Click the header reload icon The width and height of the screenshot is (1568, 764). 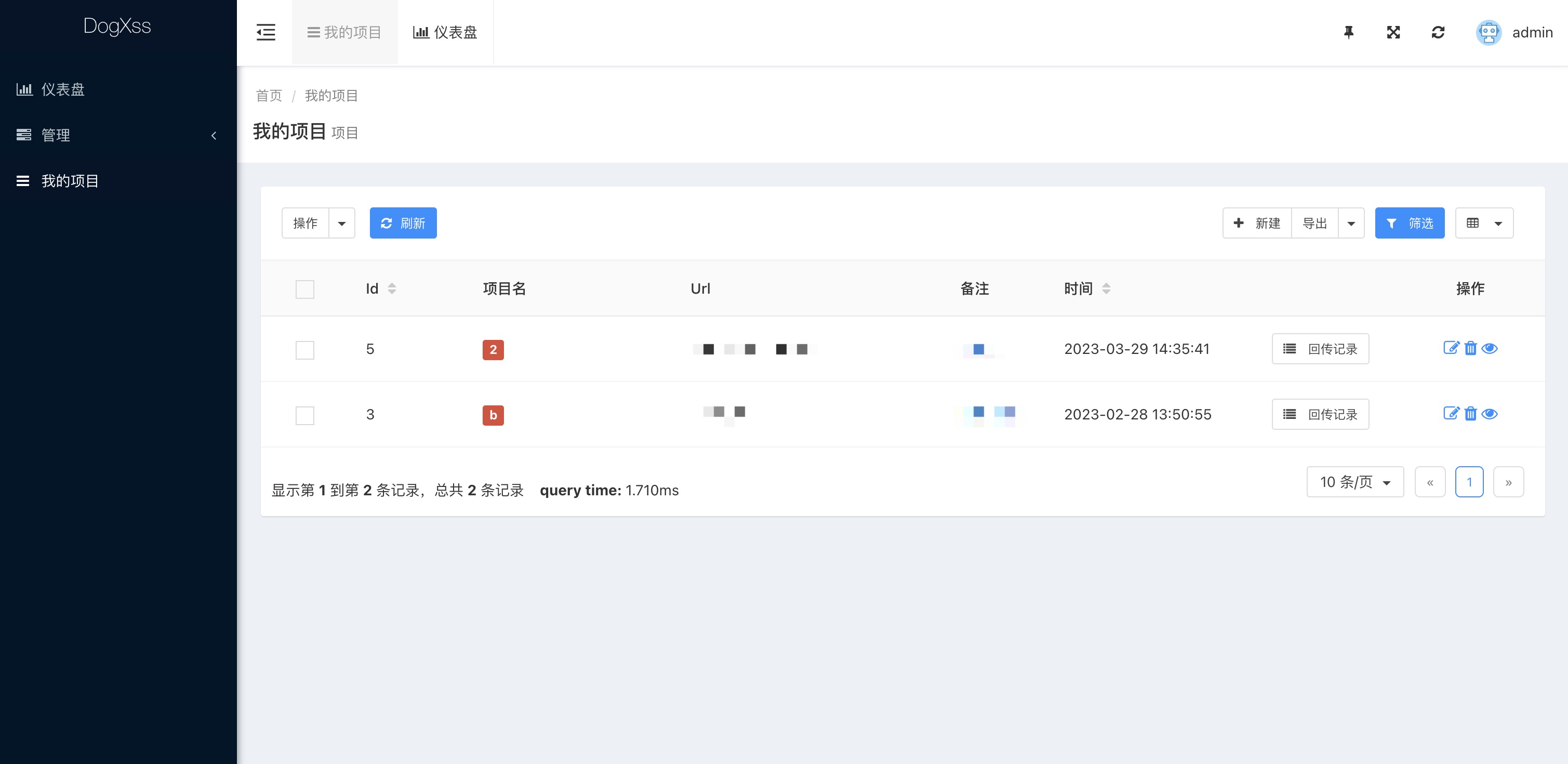click(1438, 32)
